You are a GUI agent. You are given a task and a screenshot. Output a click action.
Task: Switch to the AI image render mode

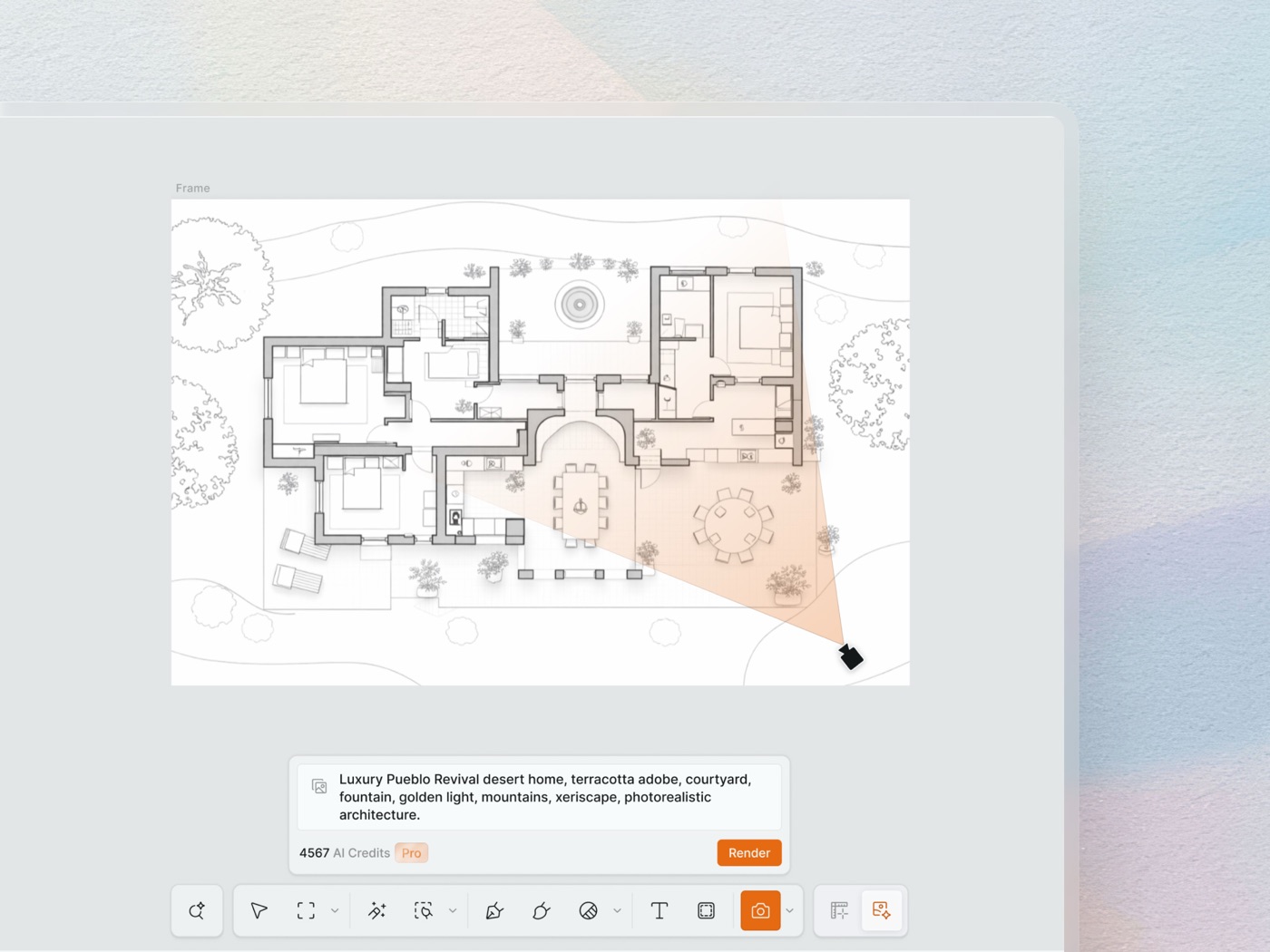881,910
